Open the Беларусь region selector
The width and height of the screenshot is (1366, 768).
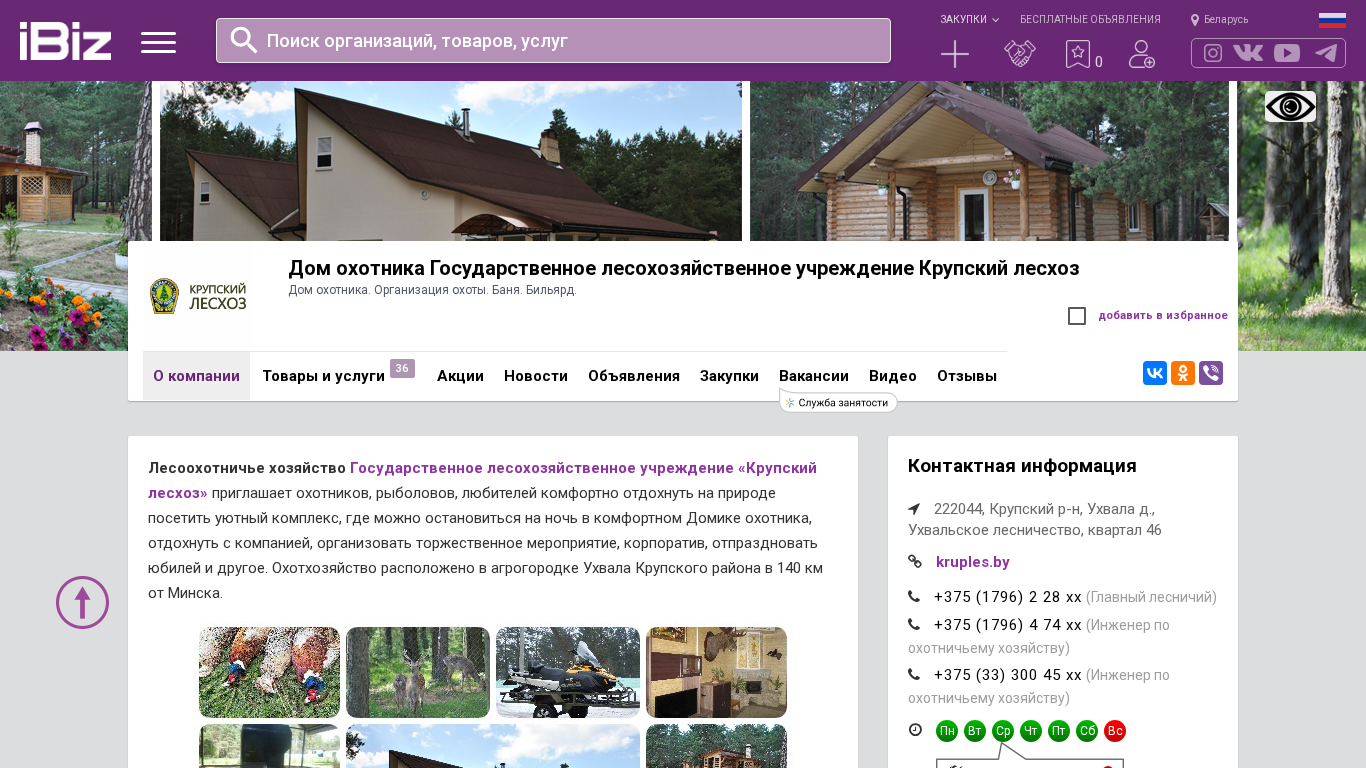[x=1219, y=19]
